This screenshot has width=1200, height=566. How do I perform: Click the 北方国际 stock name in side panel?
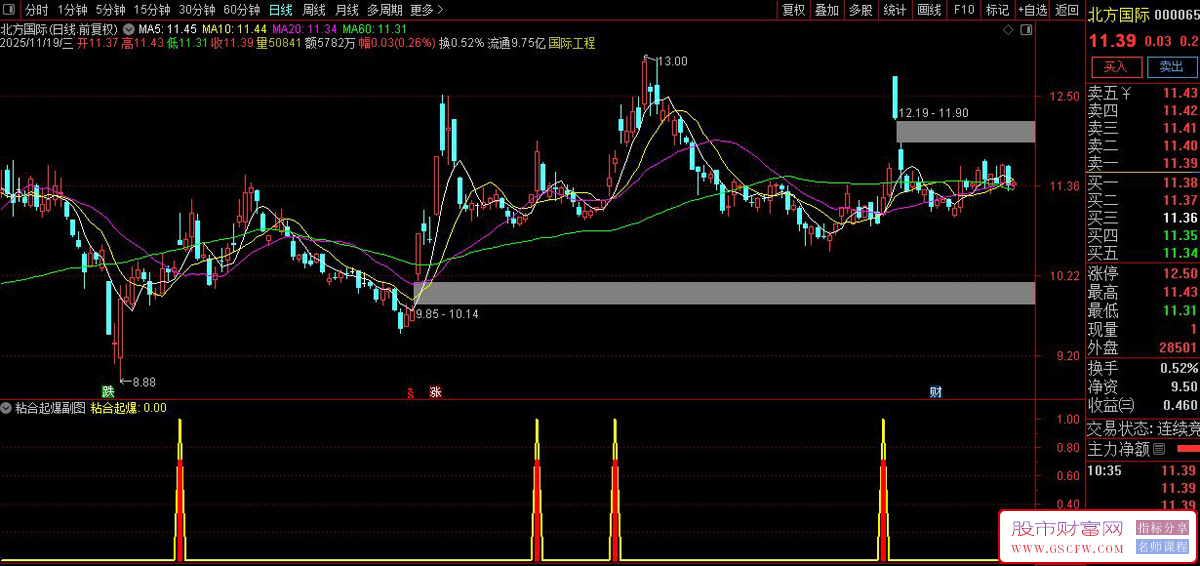tap(1119, 13)
